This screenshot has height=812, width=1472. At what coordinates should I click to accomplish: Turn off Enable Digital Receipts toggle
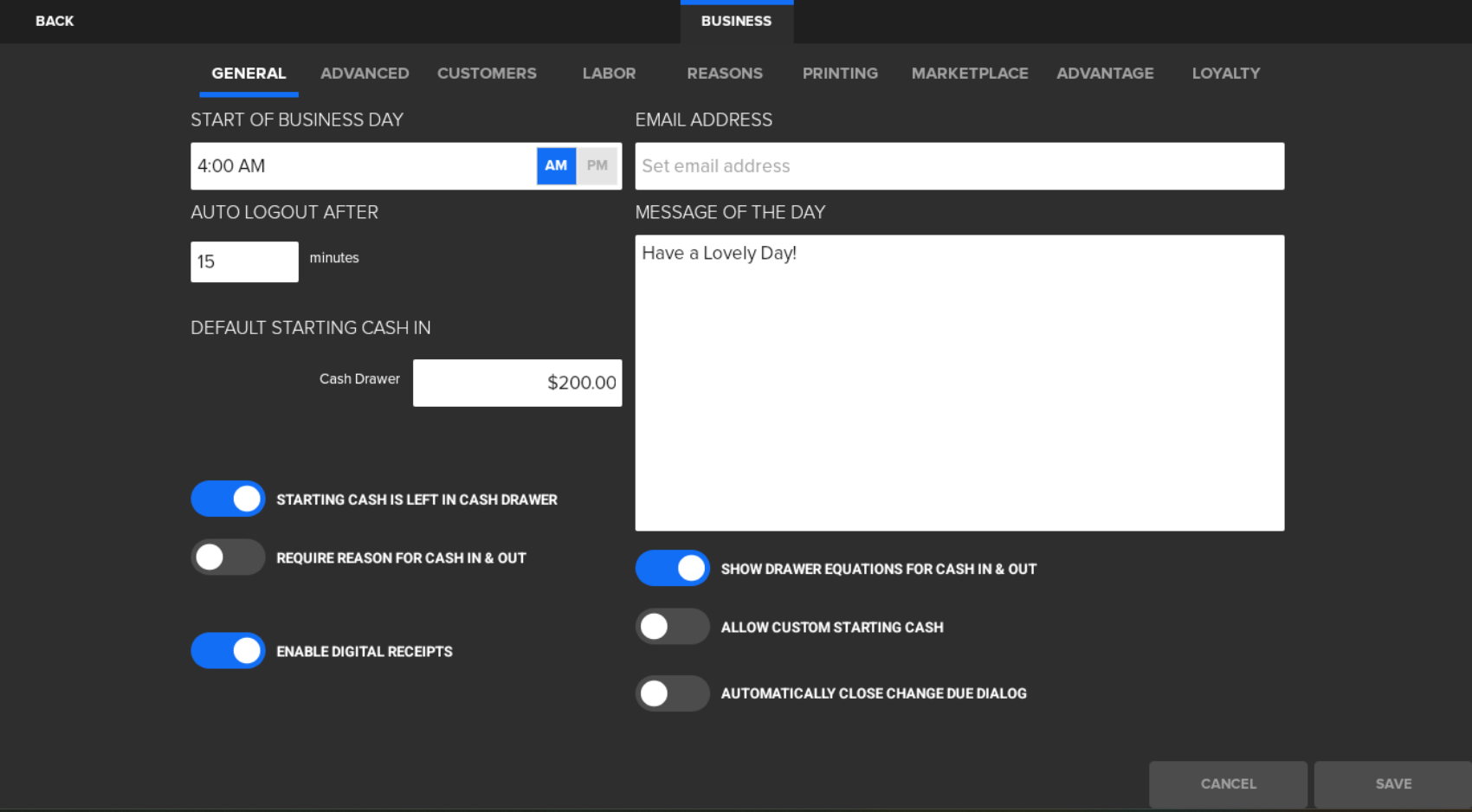pyautogui.click(x=228, y=651)
